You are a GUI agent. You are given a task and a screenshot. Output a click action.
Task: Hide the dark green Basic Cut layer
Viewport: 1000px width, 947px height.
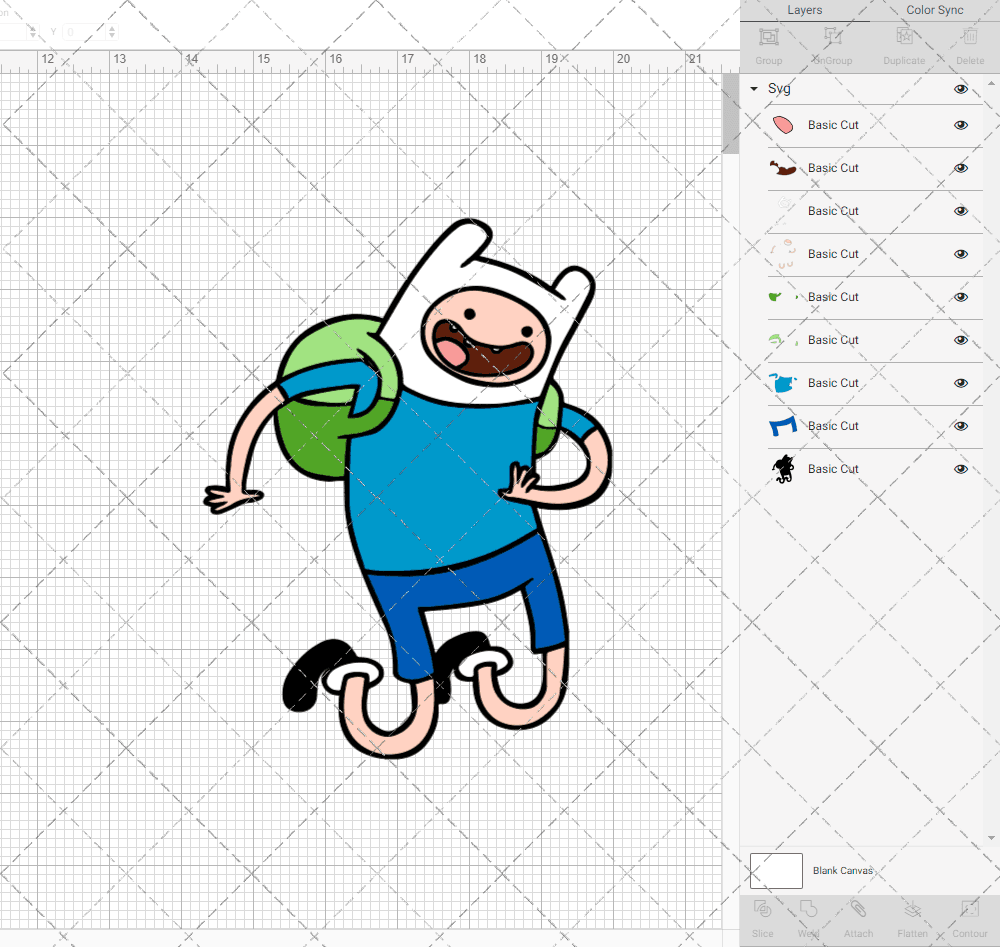[960, 297]
